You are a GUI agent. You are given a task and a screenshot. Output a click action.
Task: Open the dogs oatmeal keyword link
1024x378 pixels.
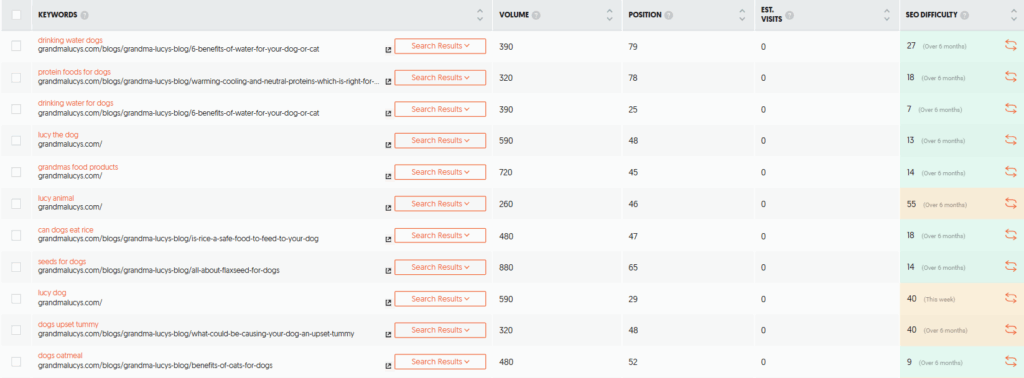point(60,355)
